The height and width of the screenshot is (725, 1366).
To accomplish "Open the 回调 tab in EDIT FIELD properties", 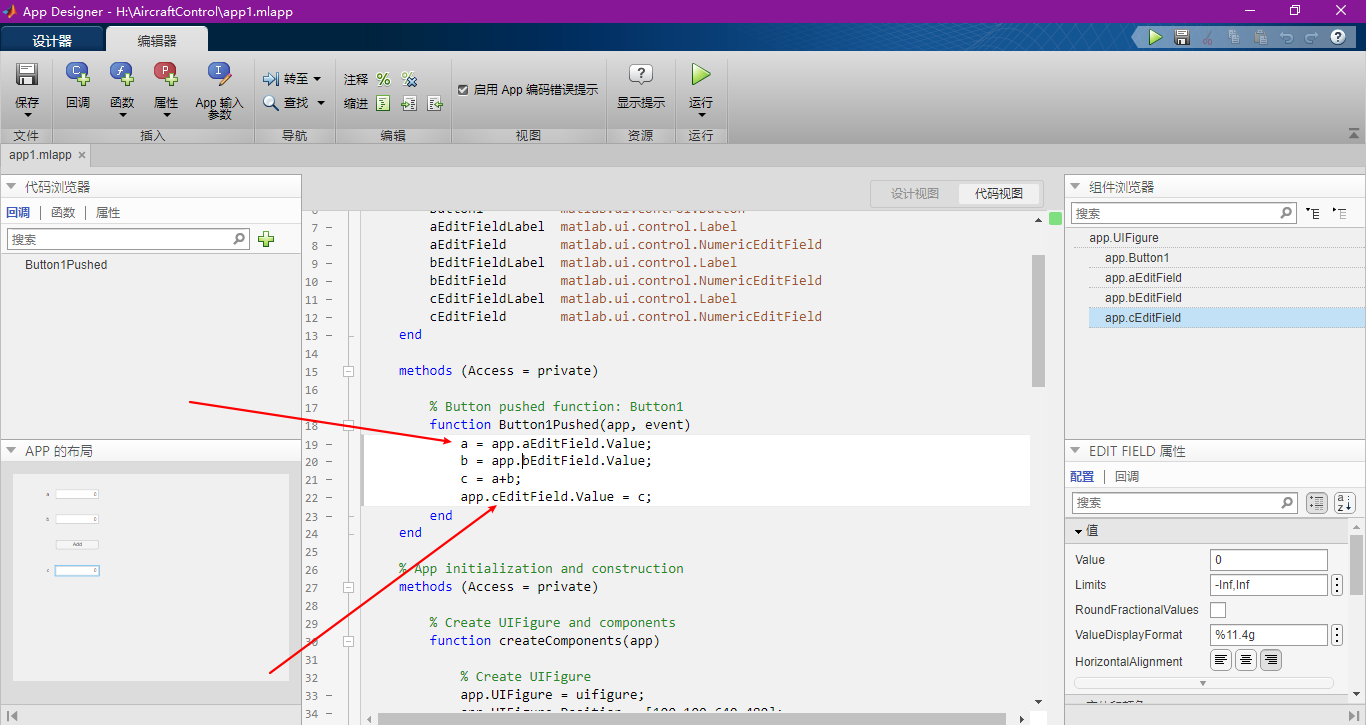I will 1127,477.
